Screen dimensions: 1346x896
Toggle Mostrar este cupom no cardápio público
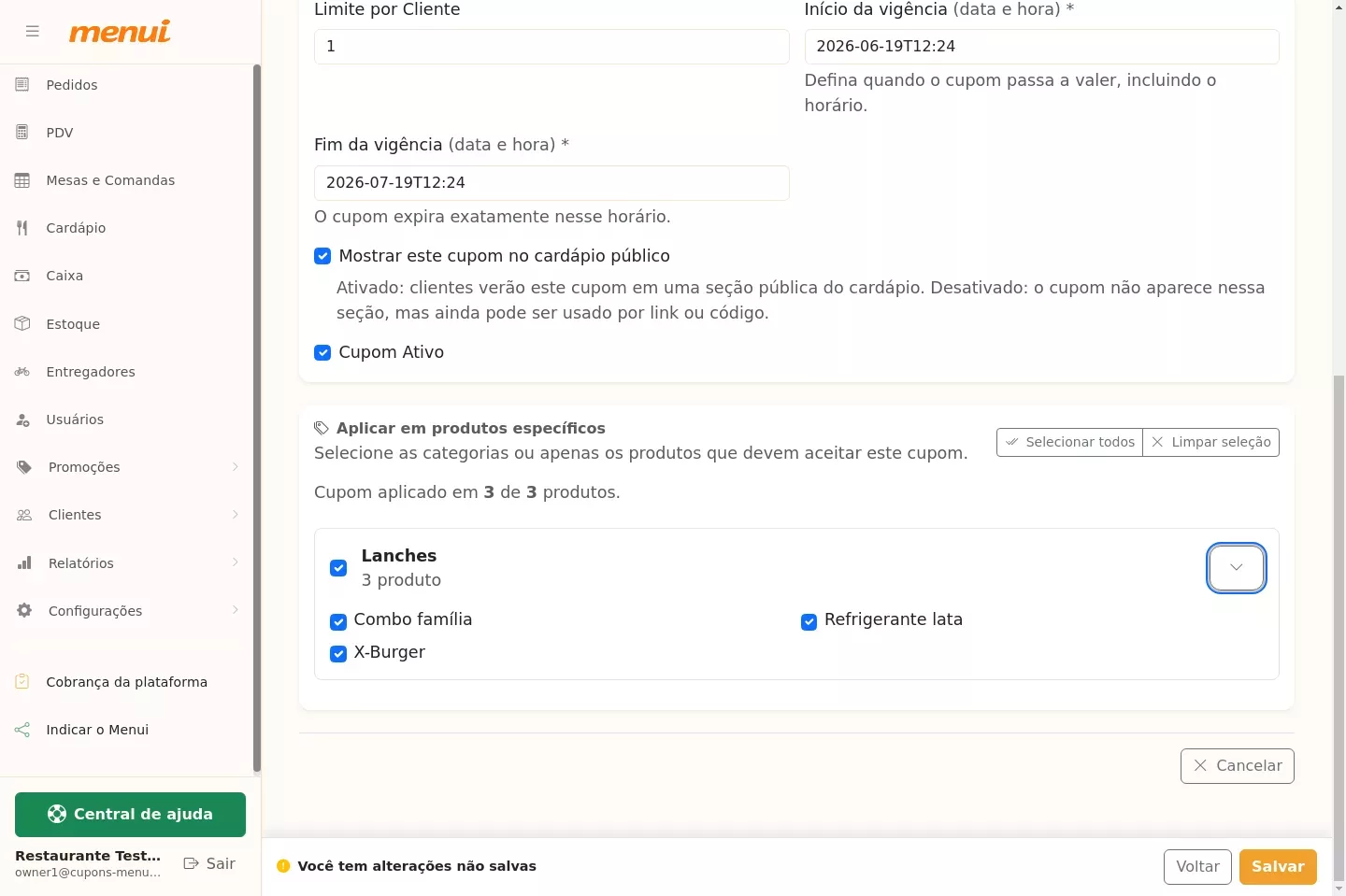point(322,256)
